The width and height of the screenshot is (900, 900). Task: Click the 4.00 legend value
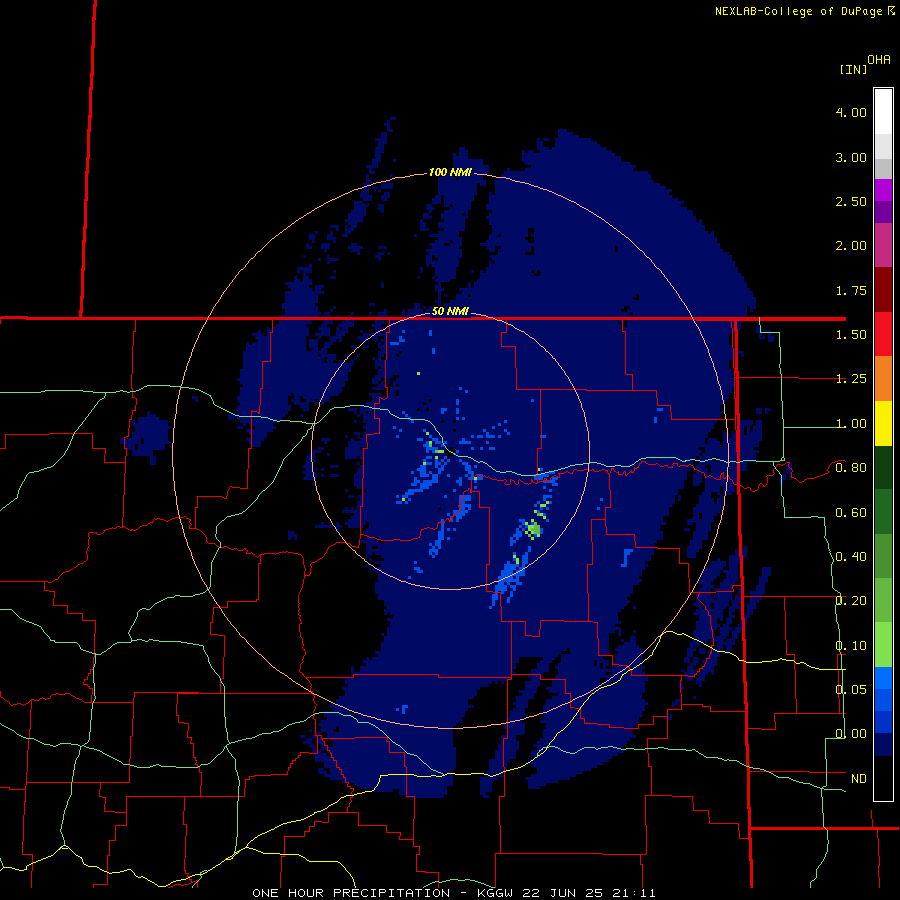click(x=851, y=112)
